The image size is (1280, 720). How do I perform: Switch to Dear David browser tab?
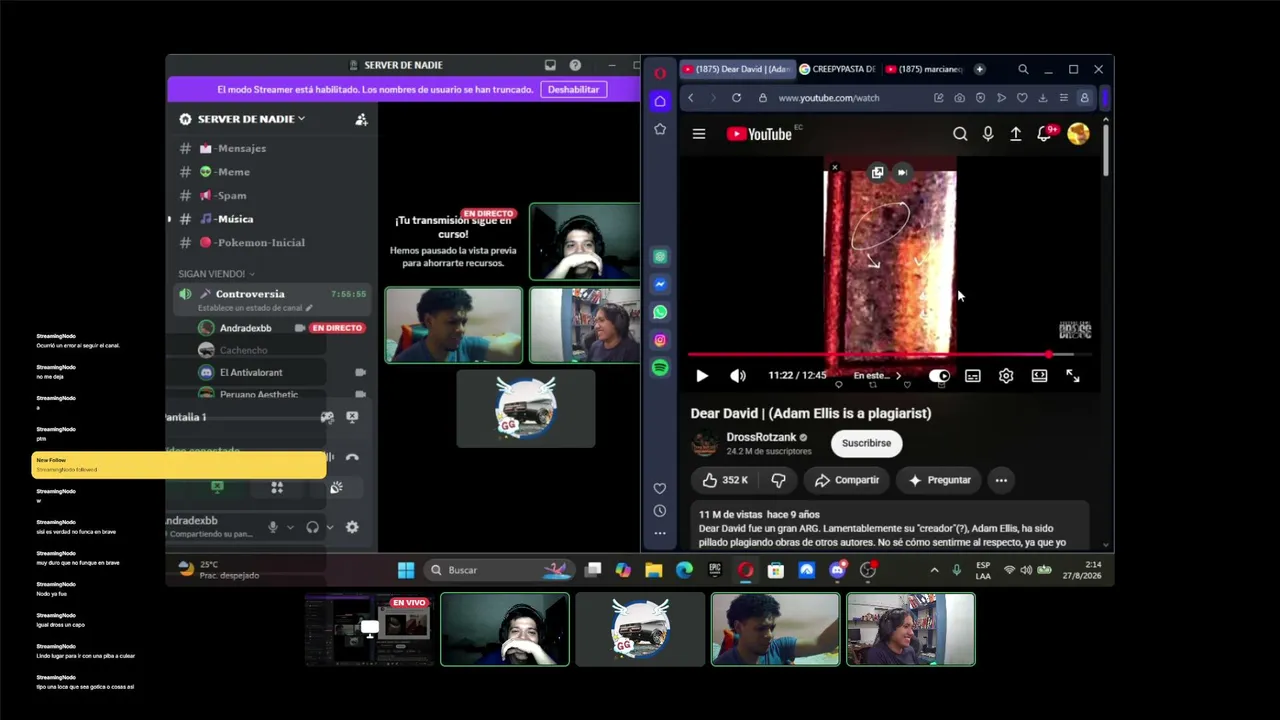(x=737, y=70)
